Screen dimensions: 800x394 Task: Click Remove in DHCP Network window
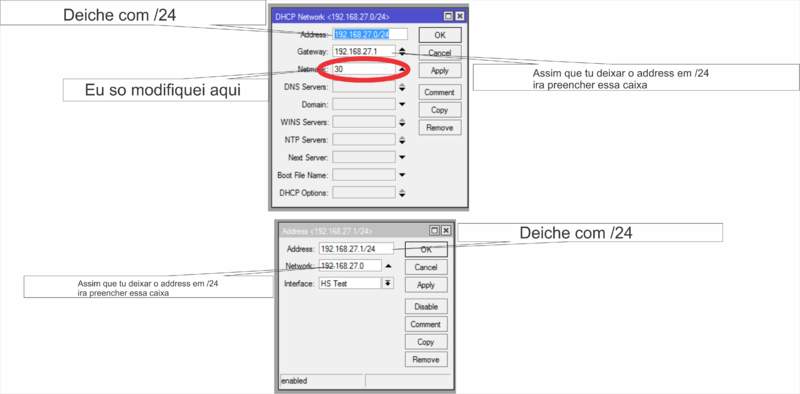(440, 128)
